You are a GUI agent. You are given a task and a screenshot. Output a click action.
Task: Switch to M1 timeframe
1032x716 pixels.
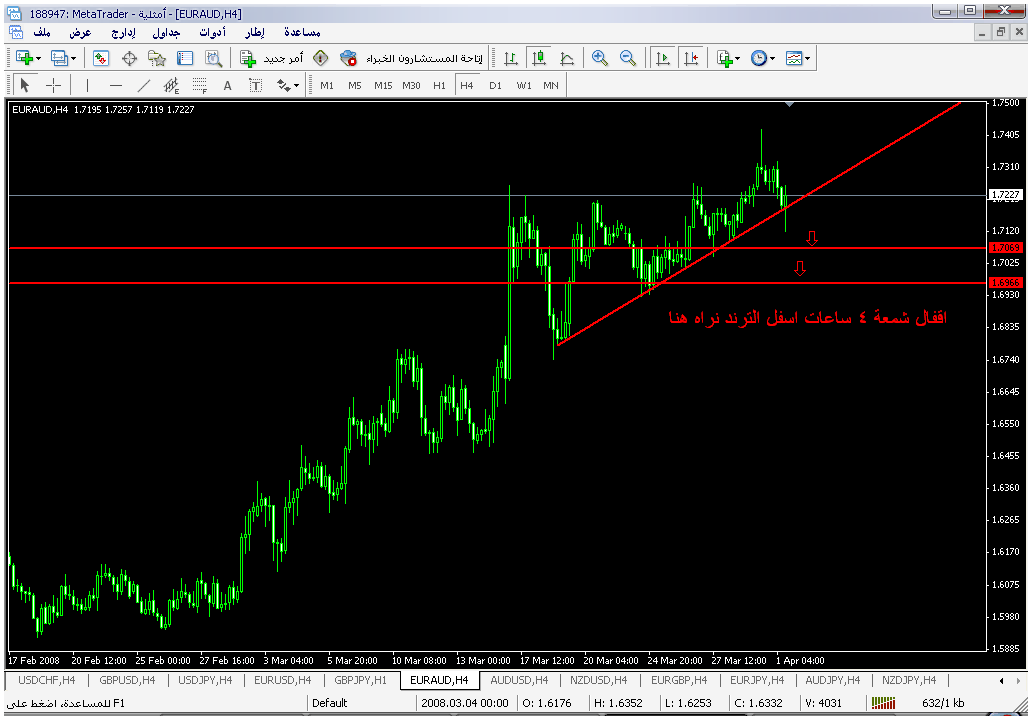coord(326,85)
